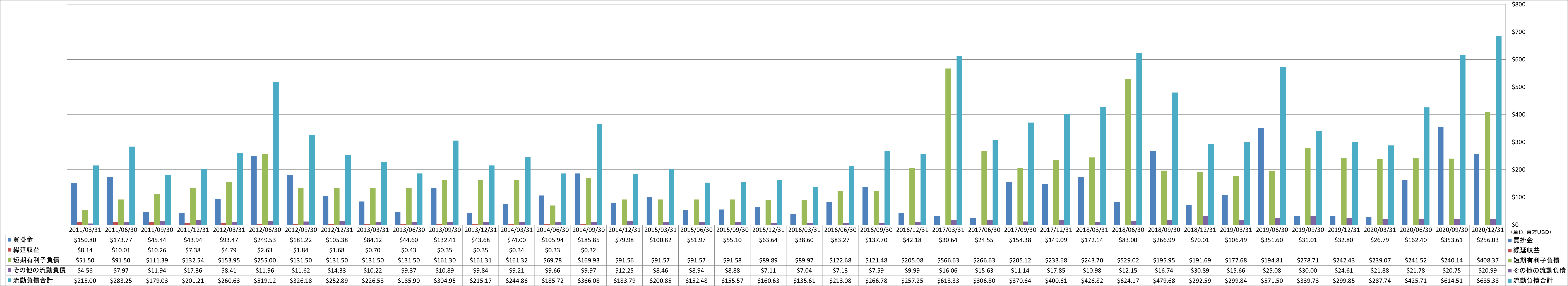The height and width of the screenshot is (286, 1568).
Task: Select the その他の流動負債 row header on the left
Action: [36, 270]
